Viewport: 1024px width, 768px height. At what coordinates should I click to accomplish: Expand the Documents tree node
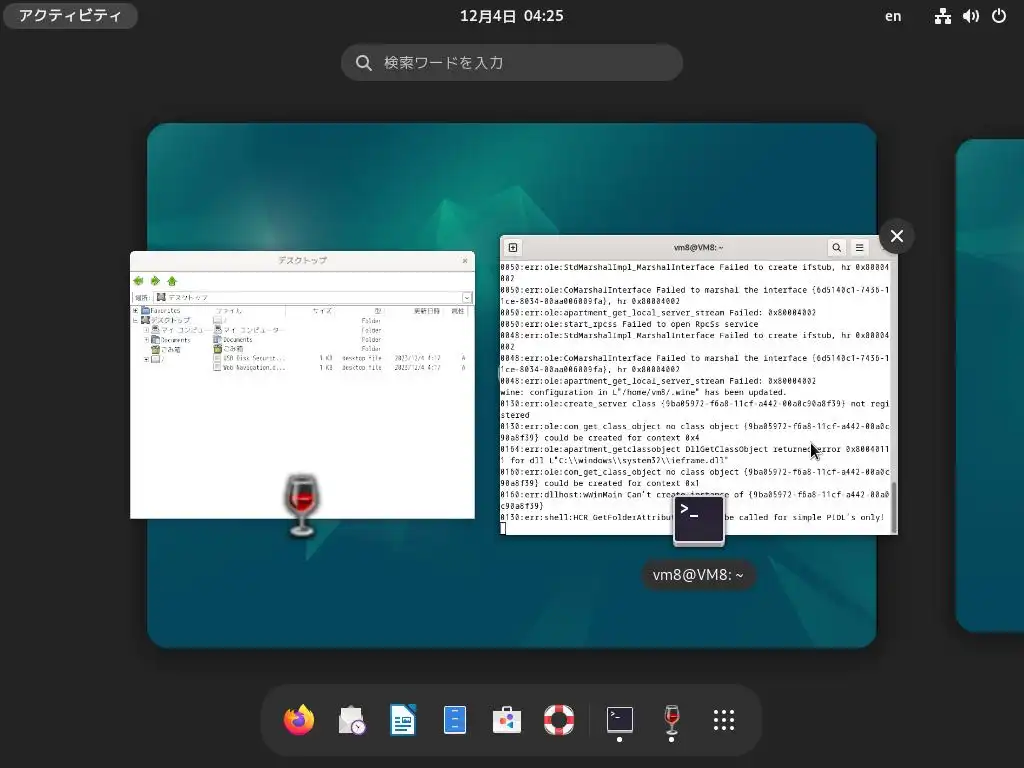click(x=146, y=340)
